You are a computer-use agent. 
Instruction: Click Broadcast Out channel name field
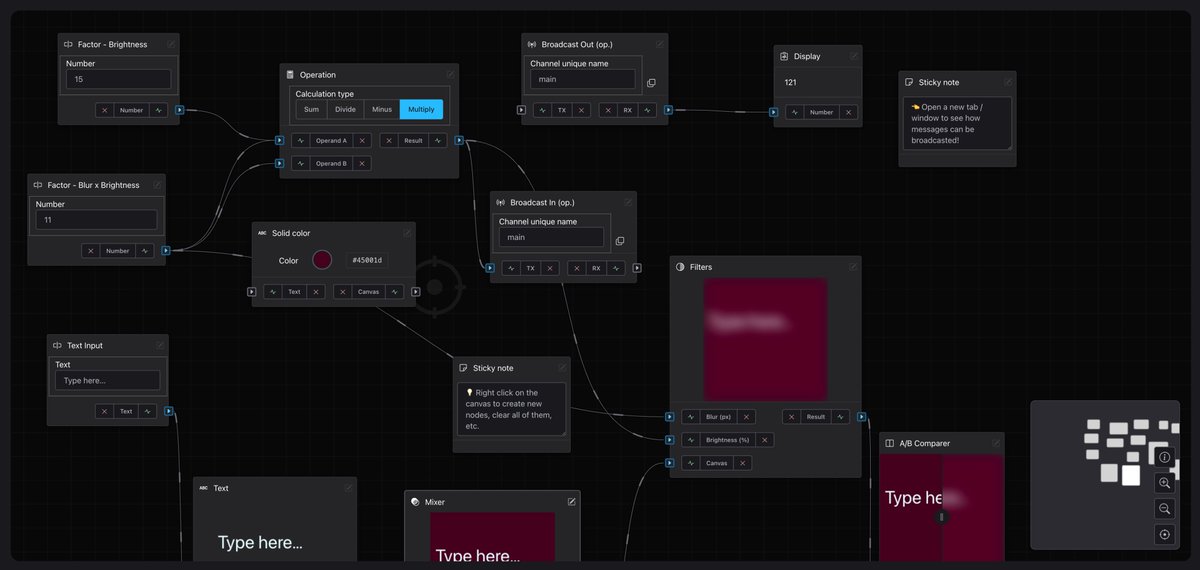pyautogui.click(x=583, y=79)
